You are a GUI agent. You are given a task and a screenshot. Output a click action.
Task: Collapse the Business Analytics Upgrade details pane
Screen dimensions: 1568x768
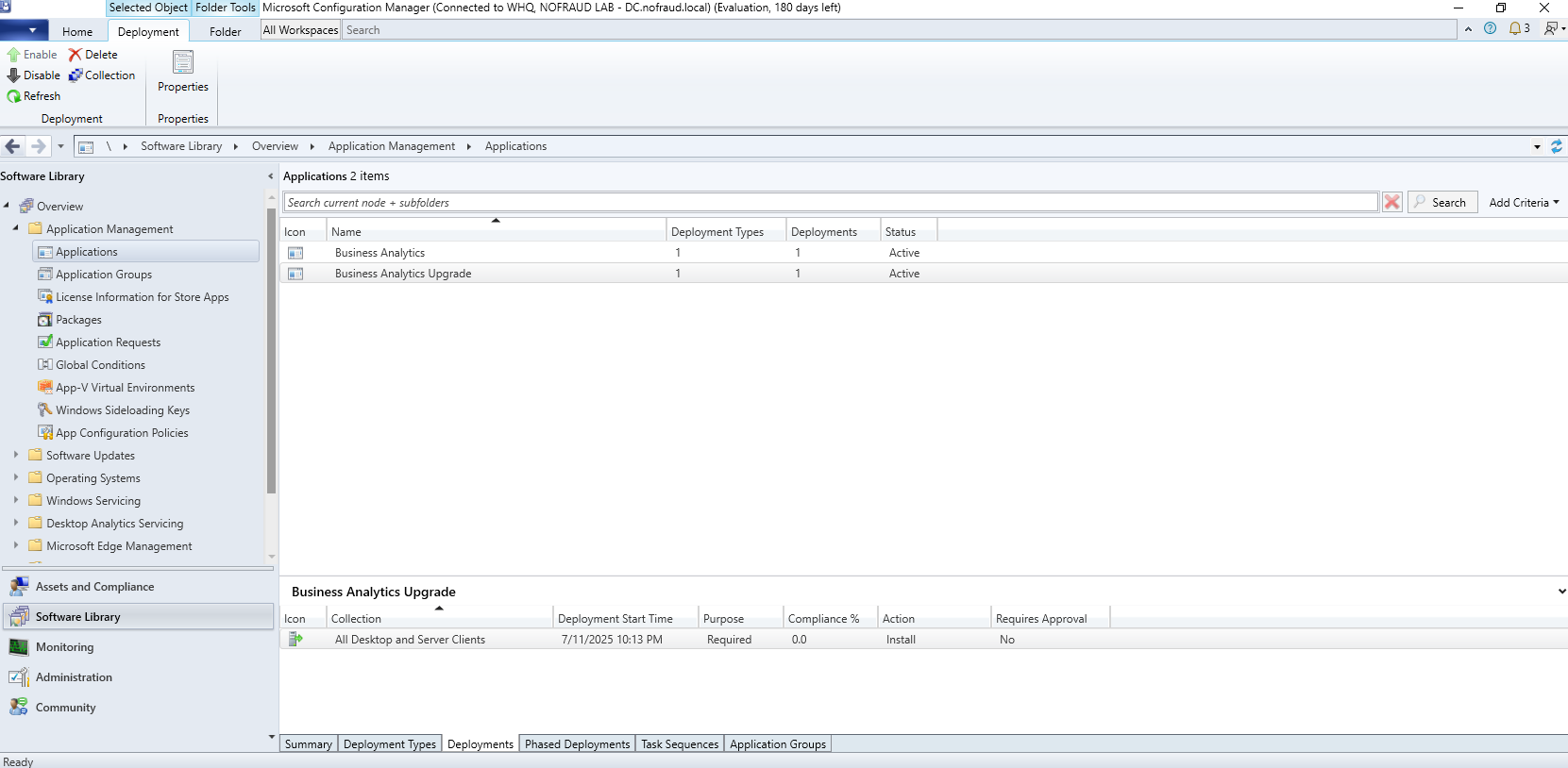(x=1561, y=592)
